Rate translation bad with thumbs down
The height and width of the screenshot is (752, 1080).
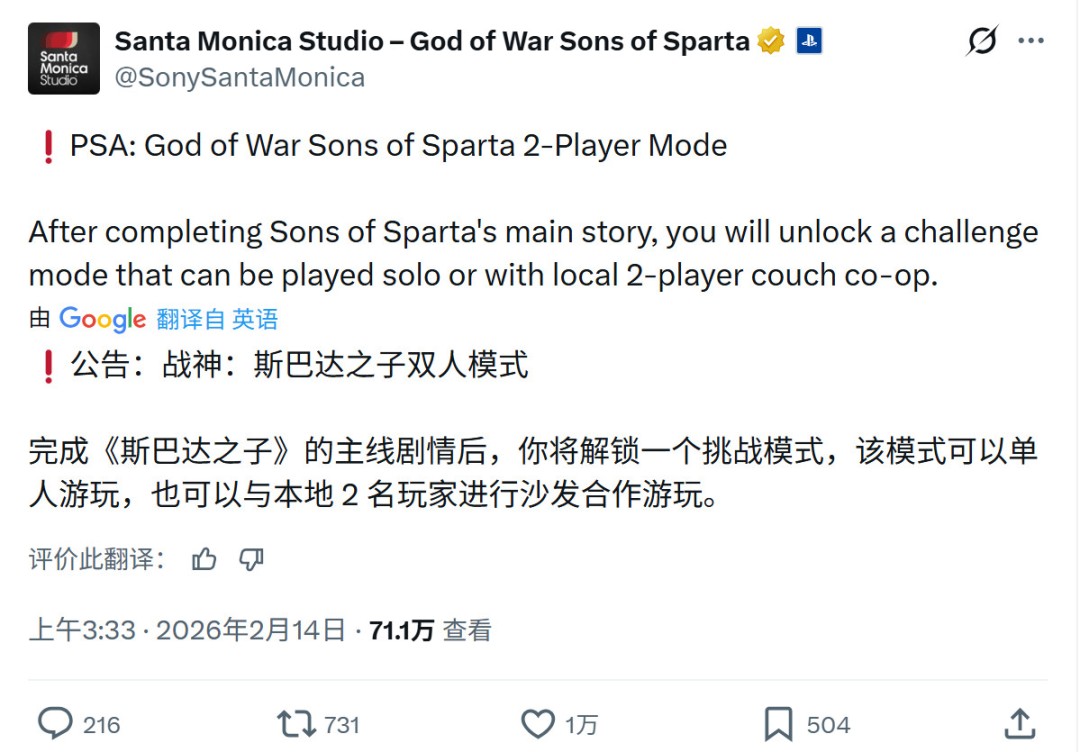pyautogui.click(x=250, y=560)
